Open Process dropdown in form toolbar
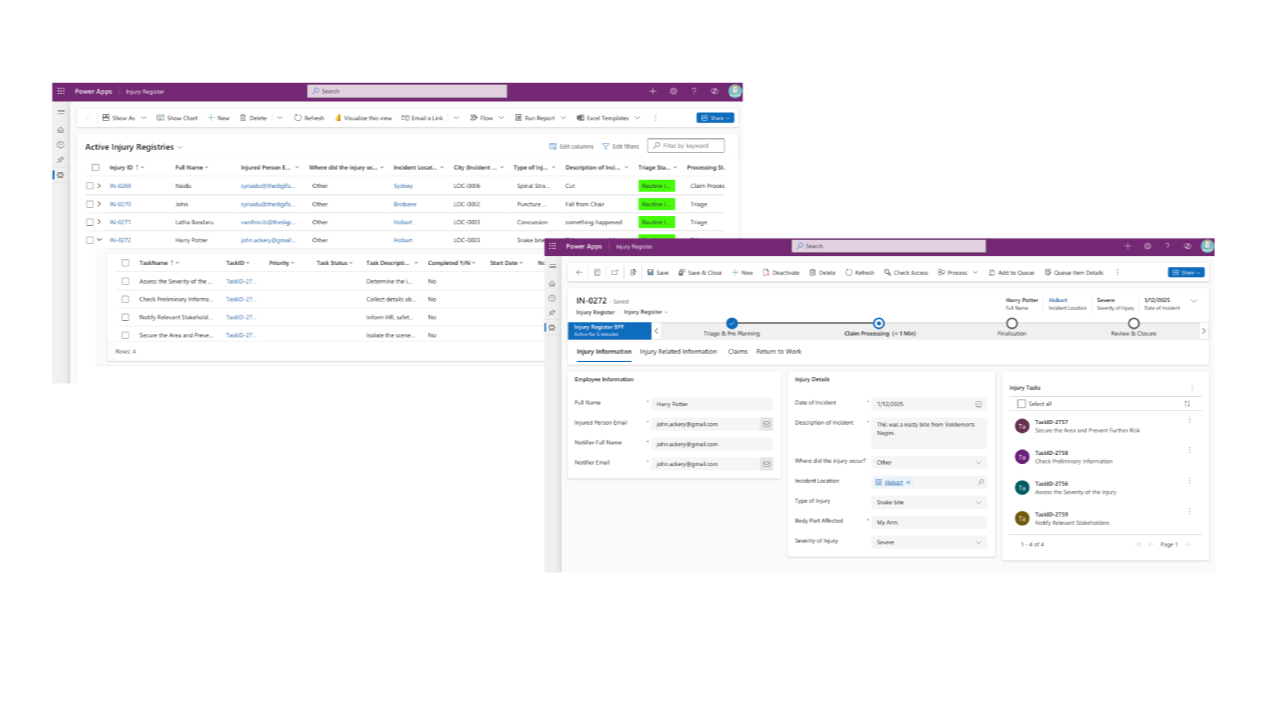1281x720 pixels. [x=975, y=272]
